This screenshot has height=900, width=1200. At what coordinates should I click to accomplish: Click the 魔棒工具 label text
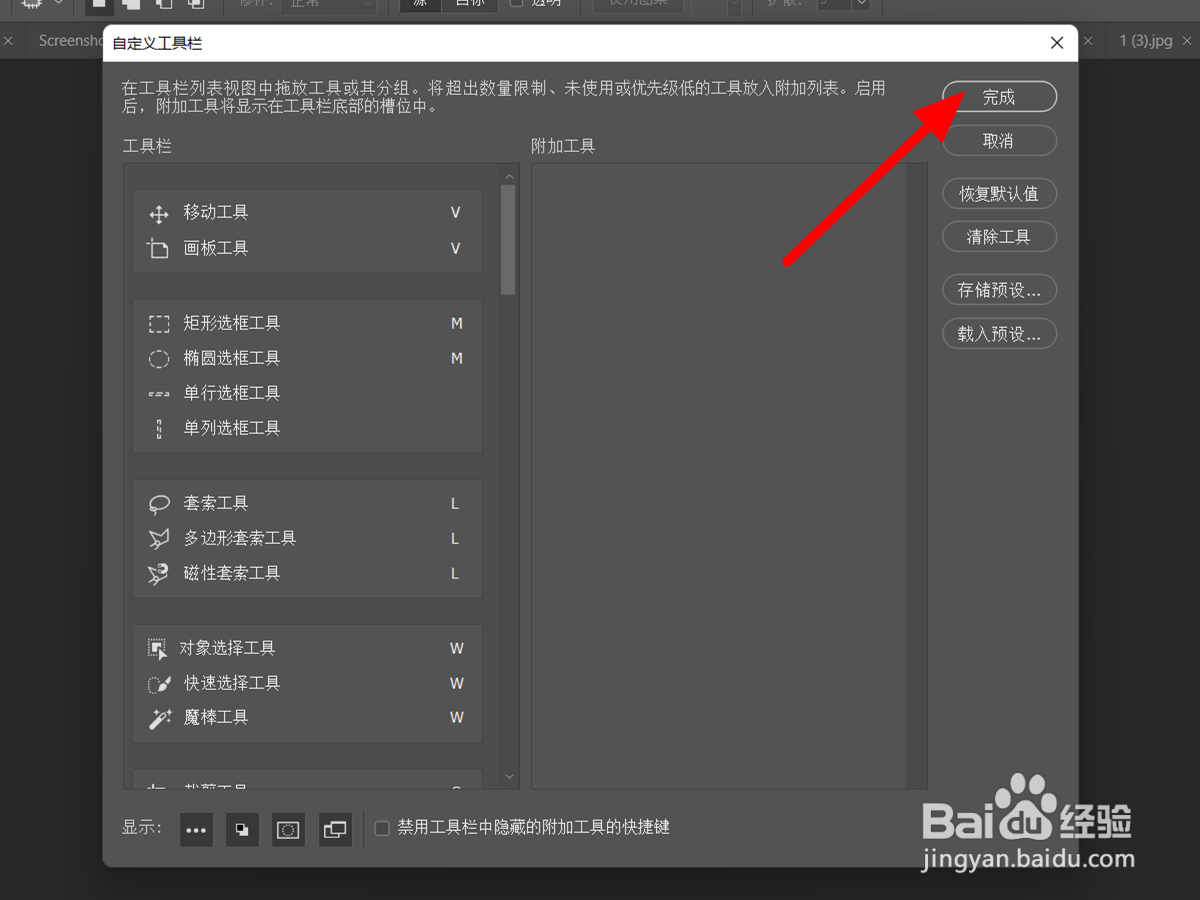[x=216, y=717]
